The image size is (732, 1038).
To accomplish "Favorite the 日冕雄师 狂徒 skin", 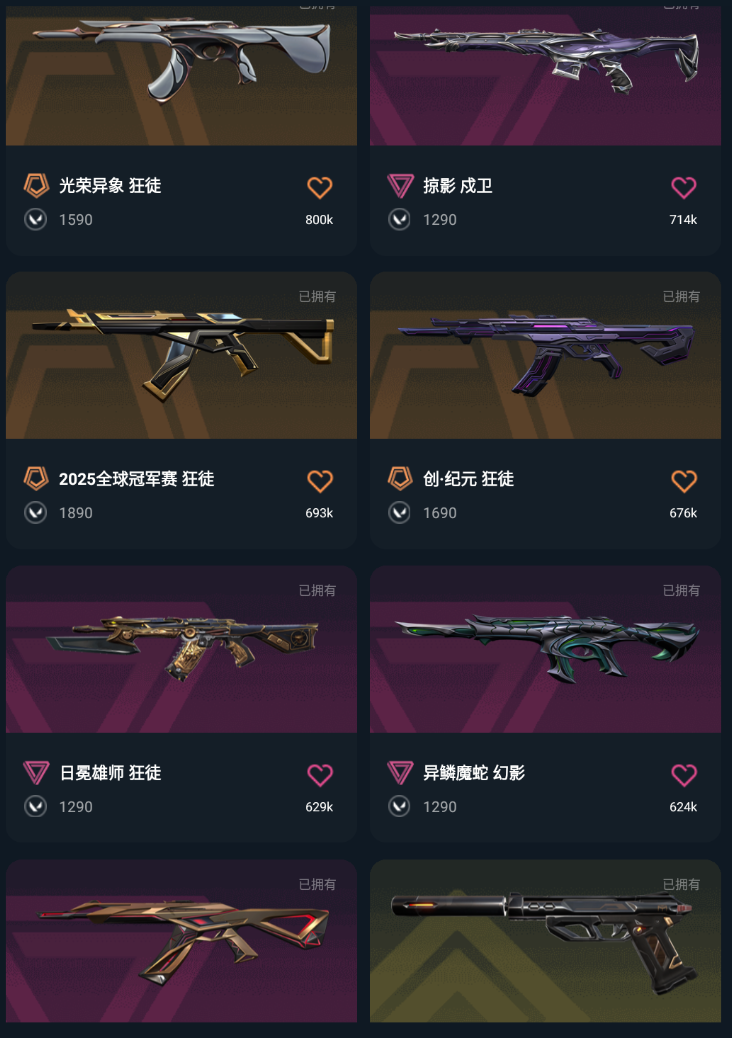I will [320, 775].
